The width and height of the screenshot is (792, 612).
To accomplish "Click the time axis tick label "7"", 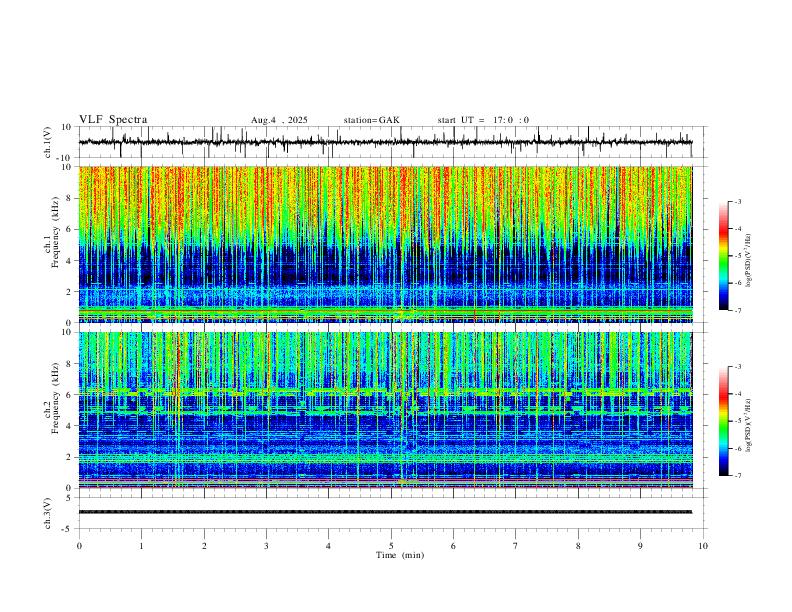I will tap(516, 546).
